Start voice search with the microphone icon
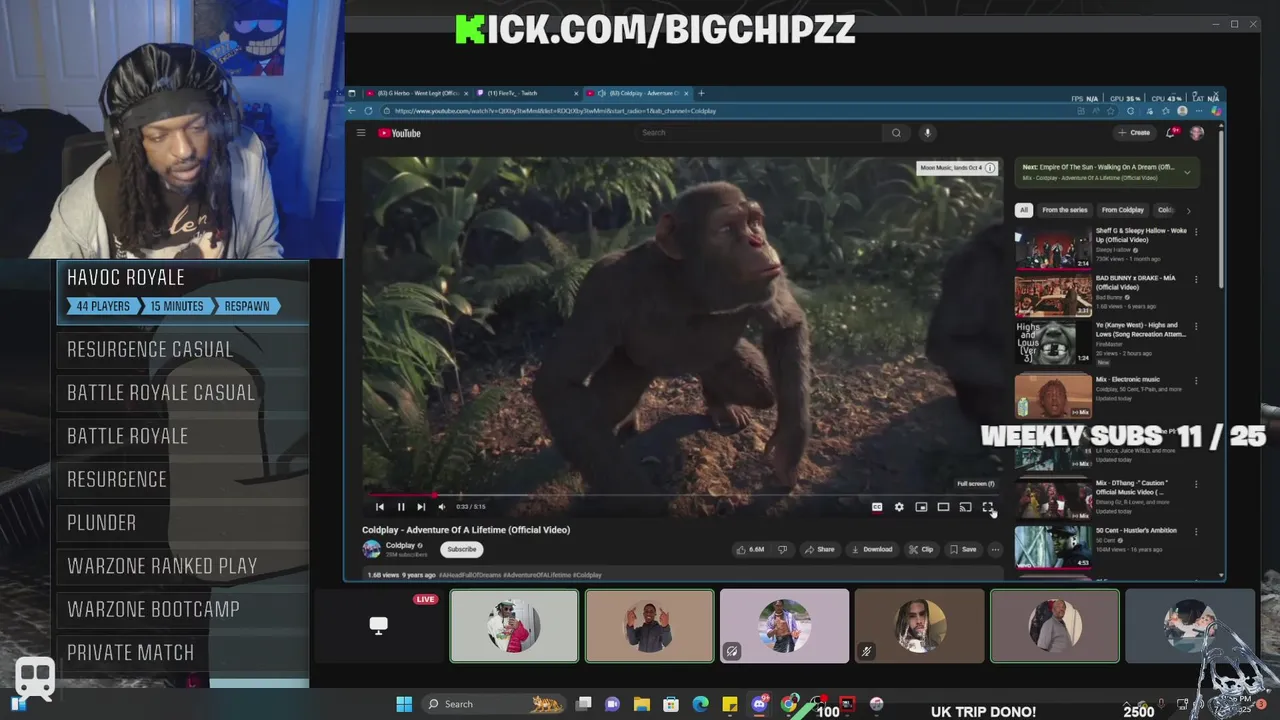 tap(927, 132)
